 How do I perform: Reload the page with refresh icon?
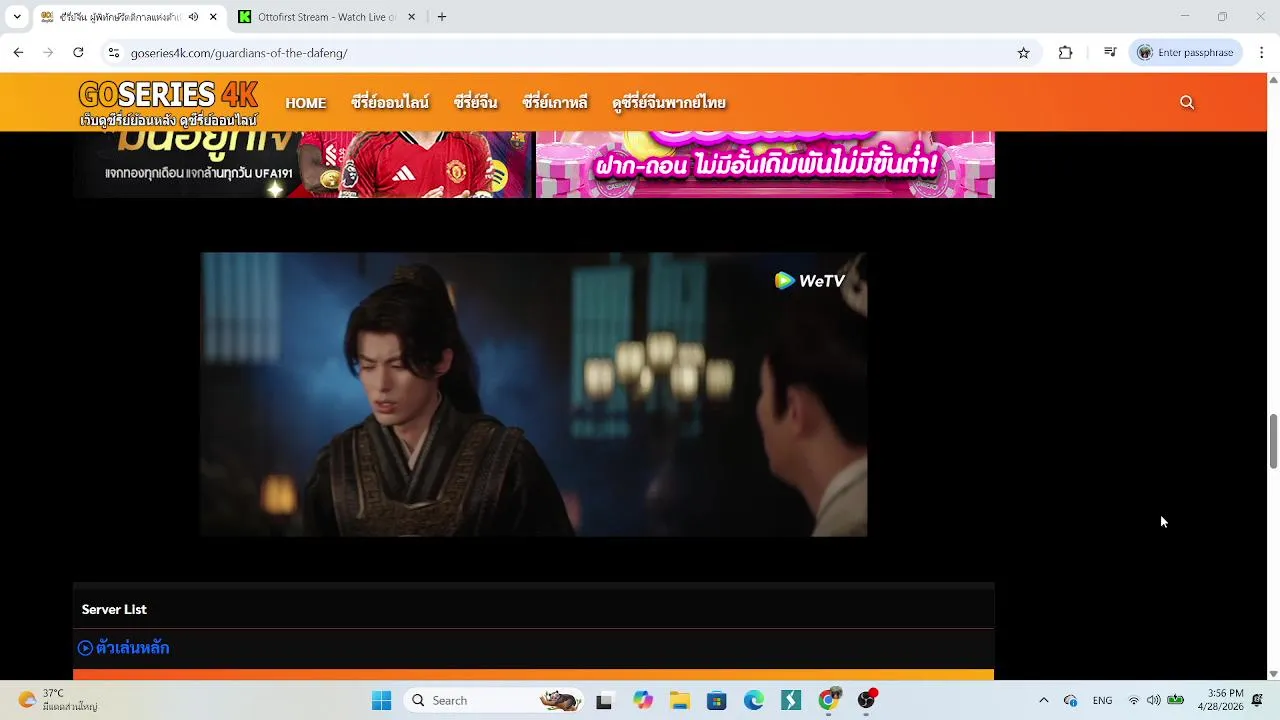coord(78,53)
